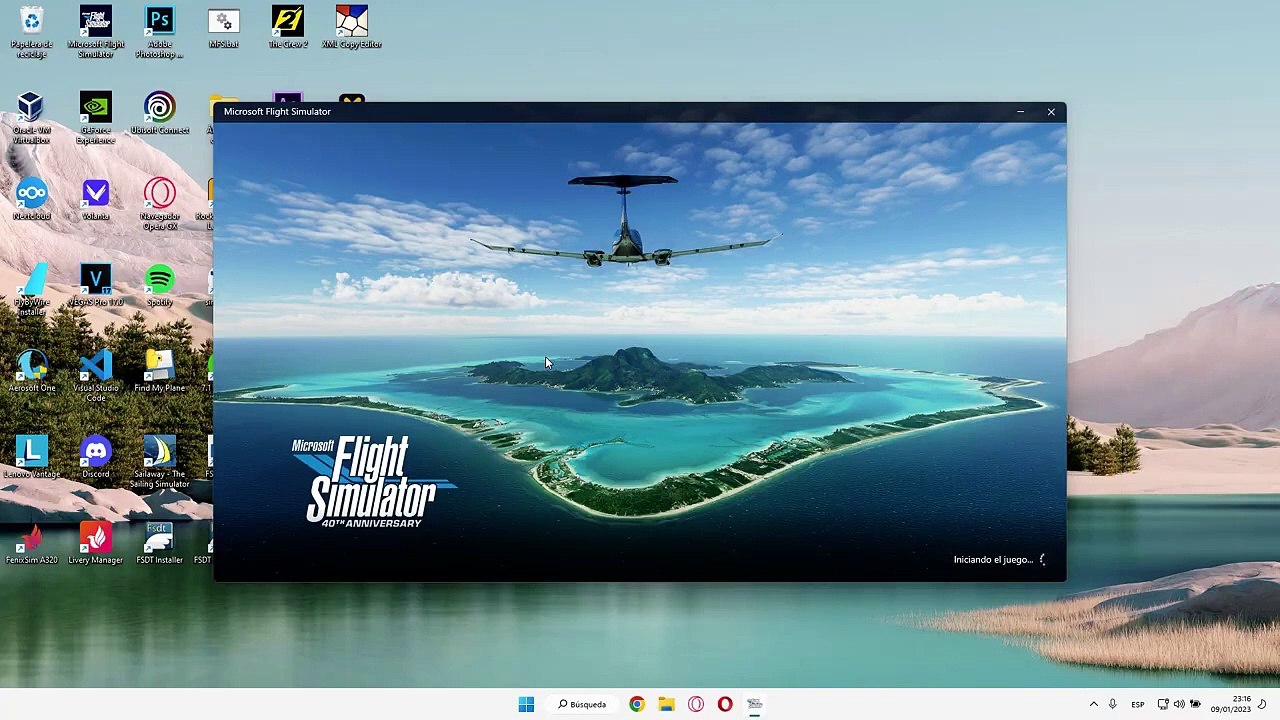The width and height of the screenshot is (1280, 720).
Task: Open the Adobe Photoshop desktop shortcut
Action: tap(159, 32)
